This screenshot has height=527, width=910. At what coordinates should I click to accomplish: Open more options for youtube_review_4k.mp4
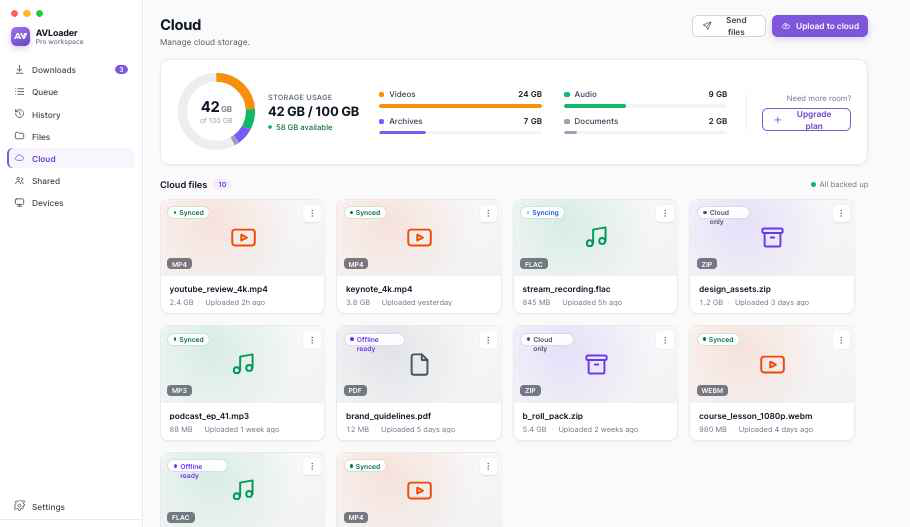point(312,214)
